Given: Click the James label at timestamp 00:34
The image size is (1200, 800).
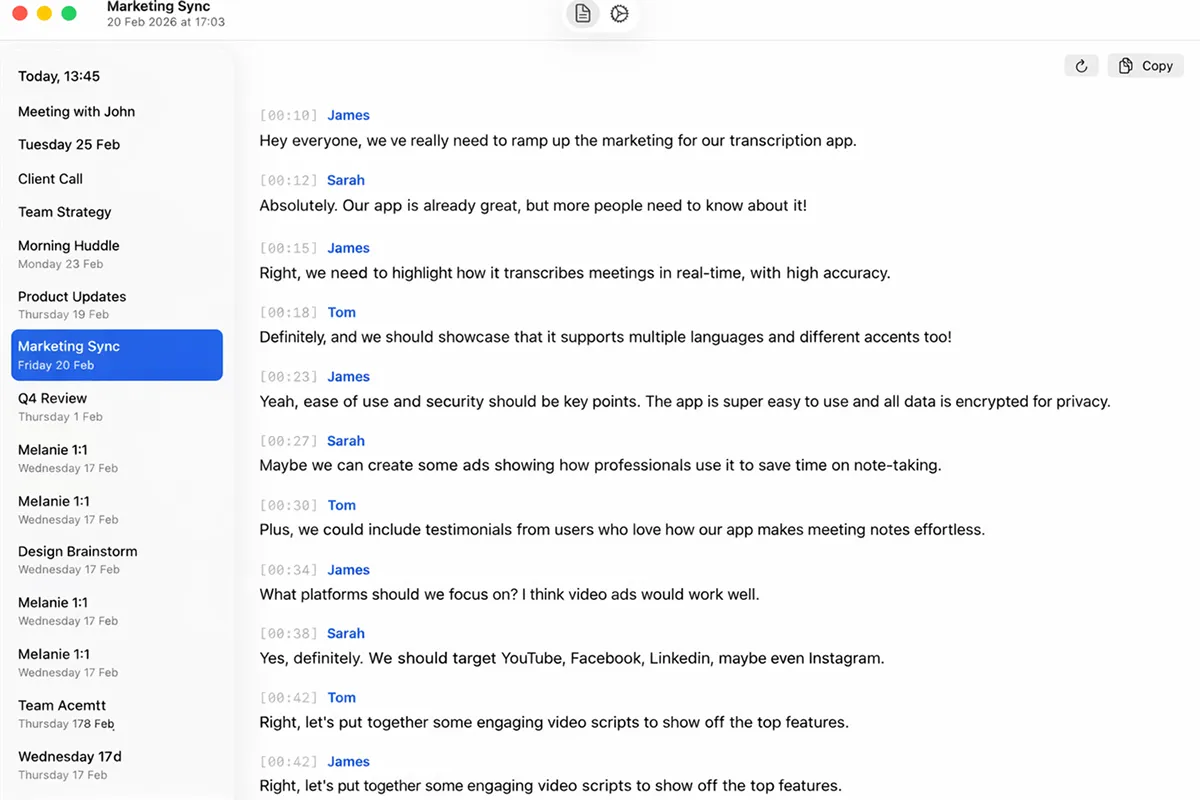Looking at the screenshot, I should [x=348, y=569].
